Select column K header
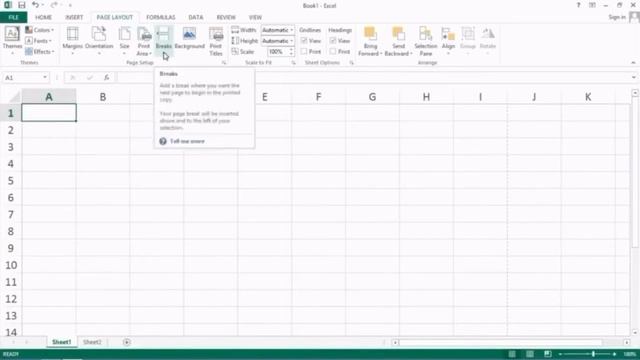Viewport: 640px width, 360px height. 588,97
